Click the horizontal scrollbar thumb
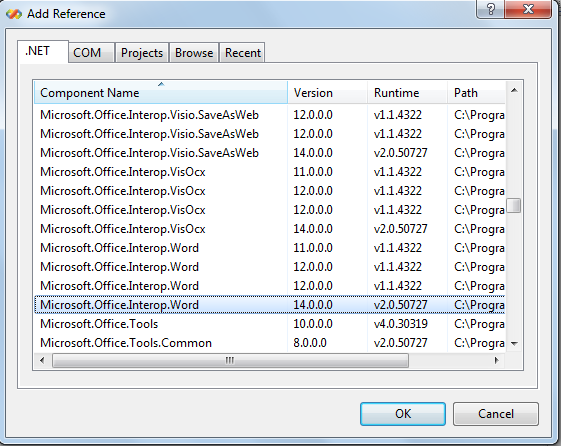The image size is (561, 446). (230, 360)
